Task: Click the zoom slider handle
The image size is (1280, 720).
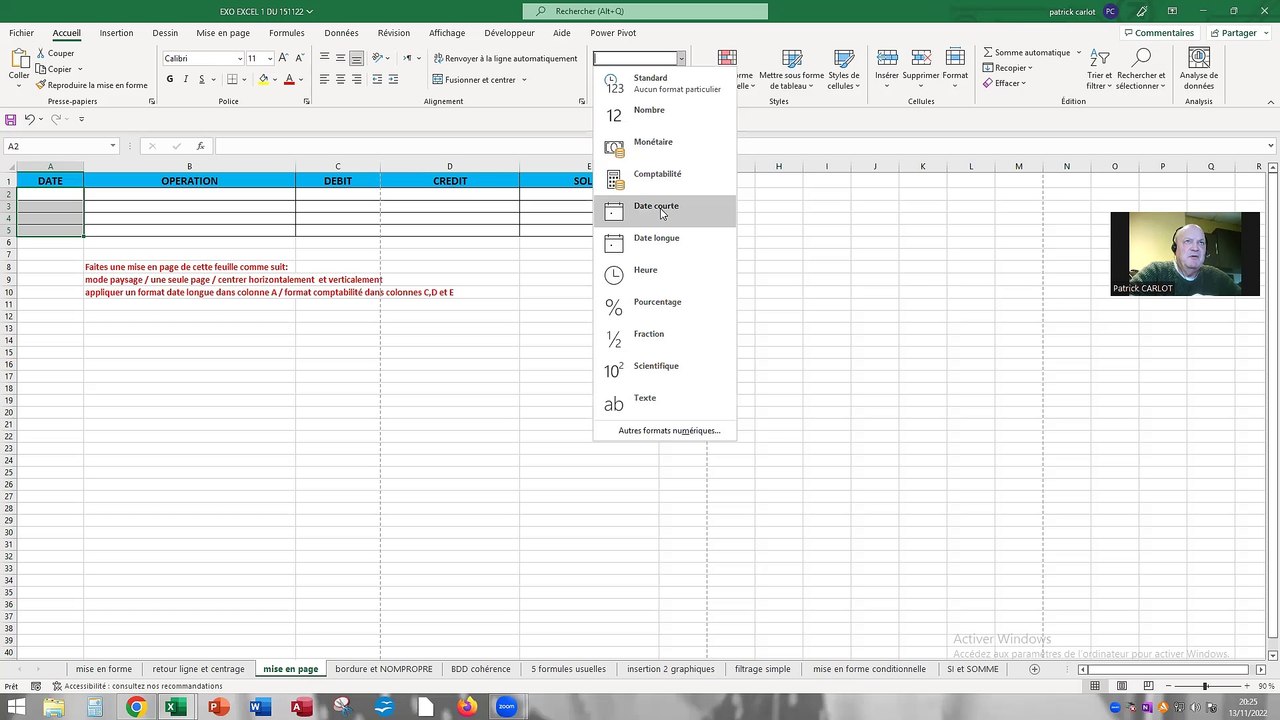Action: (1205, 686)
